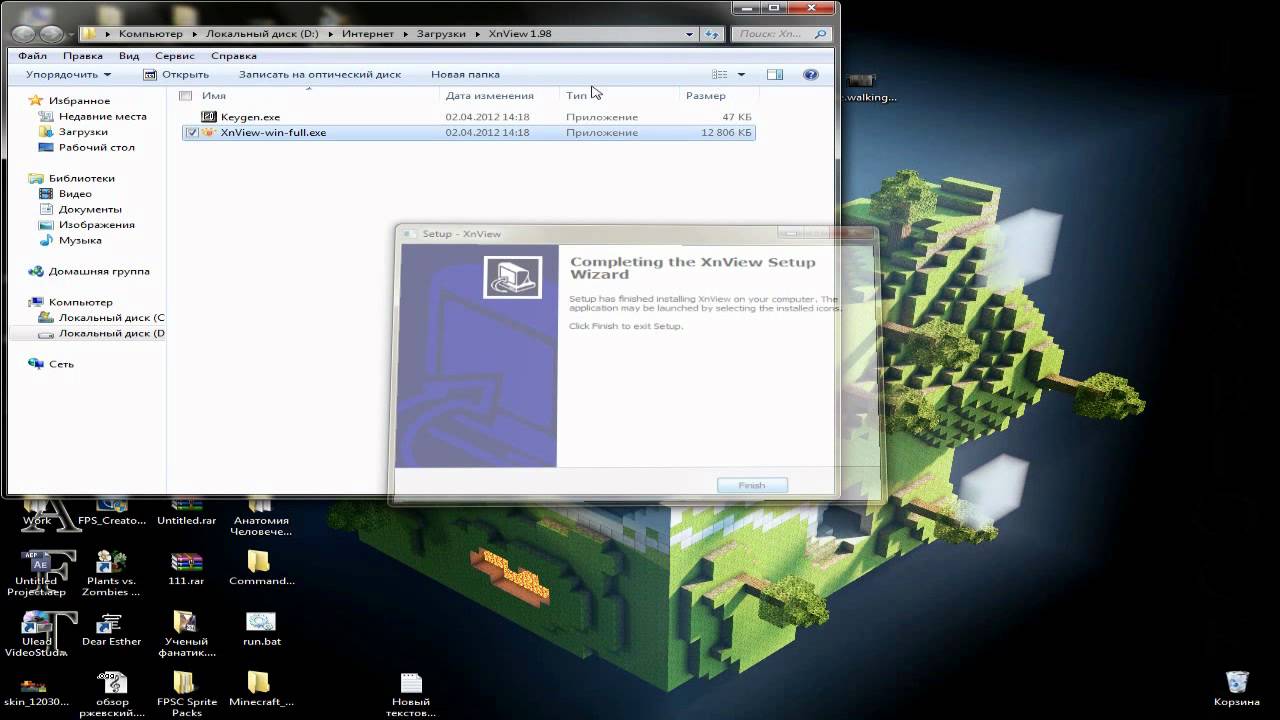Image resolution: width=1280 pixels, height=720 pixels.
Task: Open the Вид menu in Explorer
Action: (x=129, y=56)
